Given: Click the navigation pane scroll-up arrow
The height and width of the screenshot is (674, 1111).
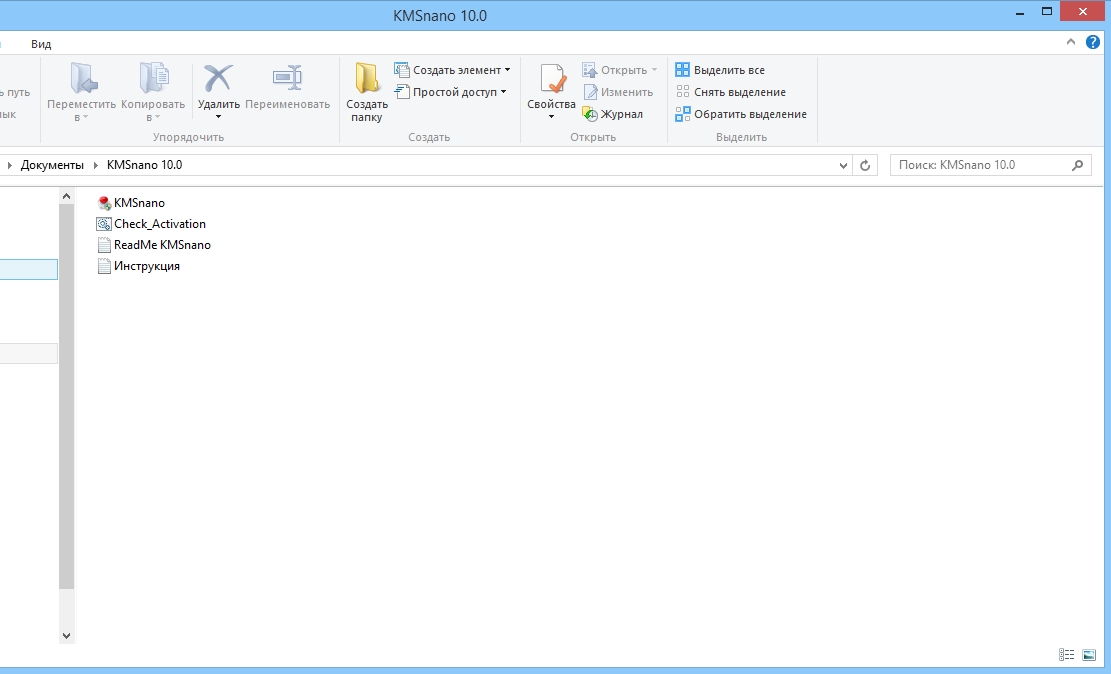Looking at the screenshot, I should 67,196.
